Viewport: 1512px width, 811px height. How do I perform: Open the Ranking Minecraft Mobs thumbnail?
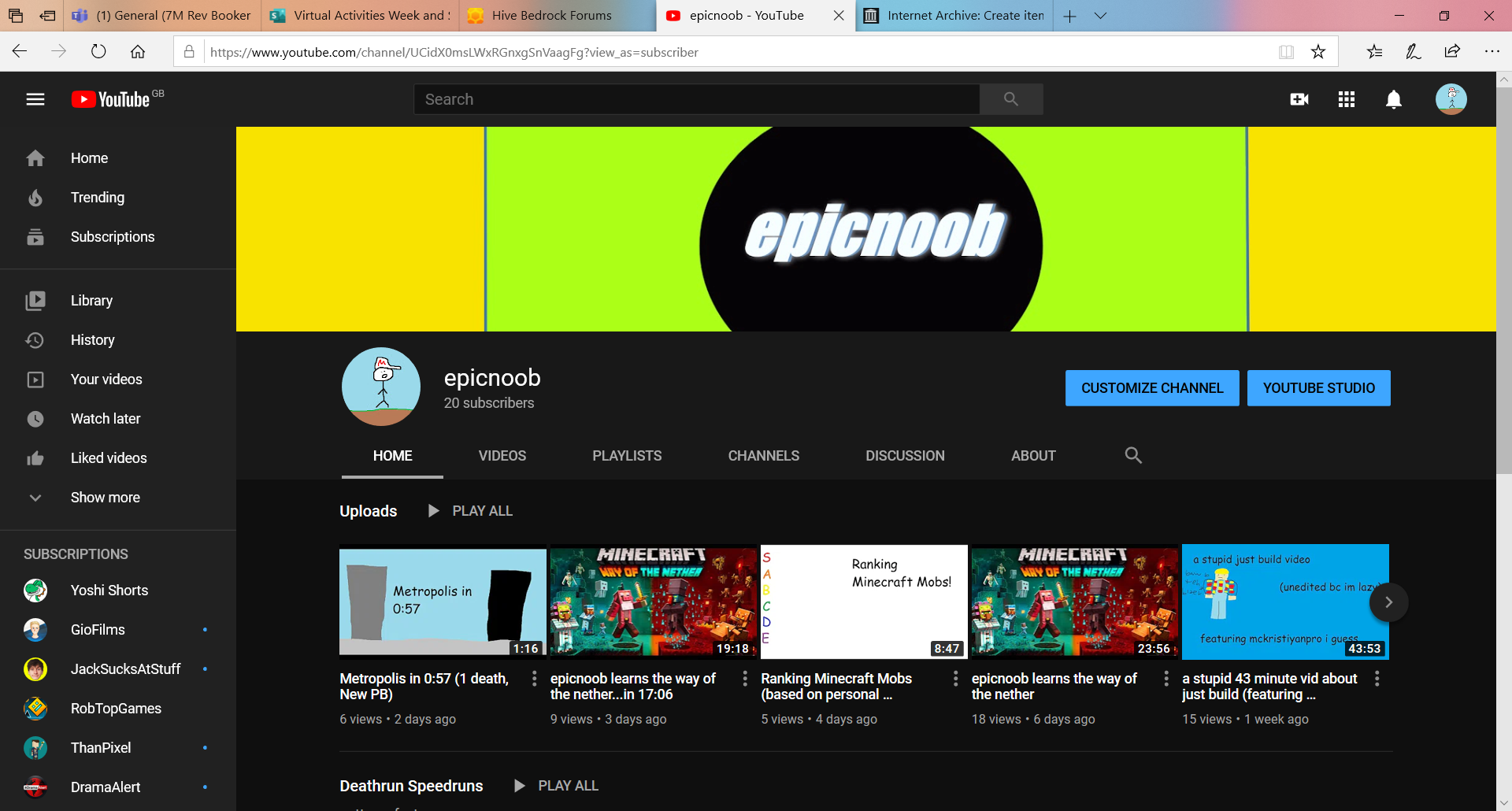click(864, 602)
